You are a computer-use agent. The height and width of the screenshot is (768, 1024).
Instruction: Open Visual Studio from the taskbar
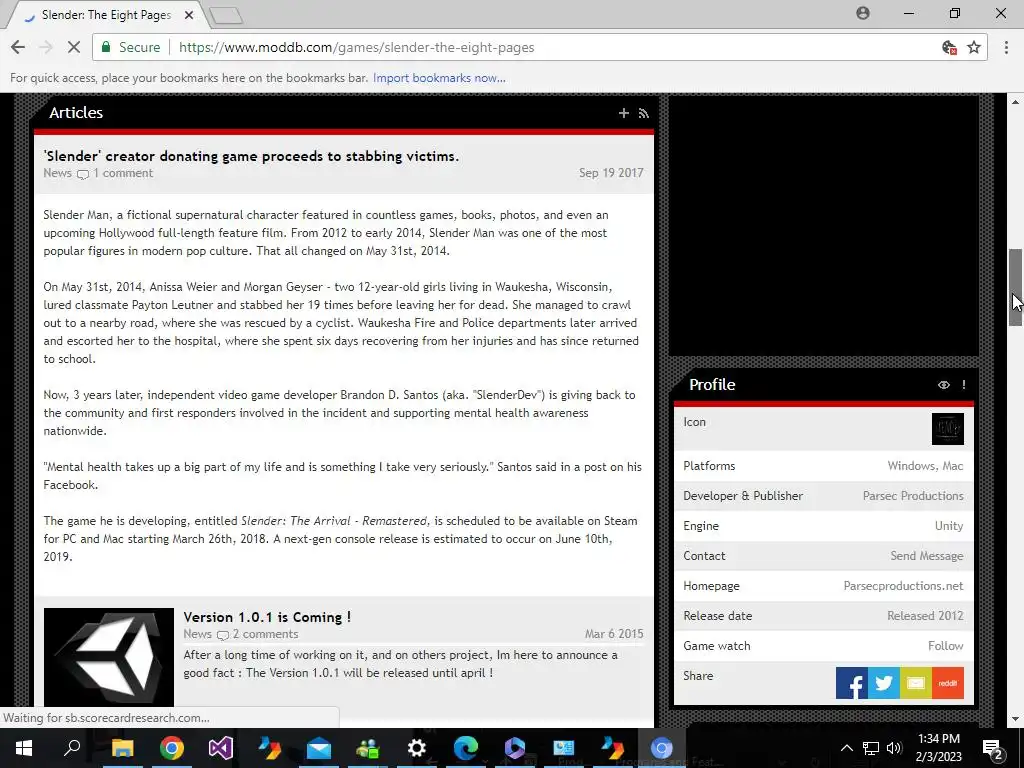[x=221, y=748]
